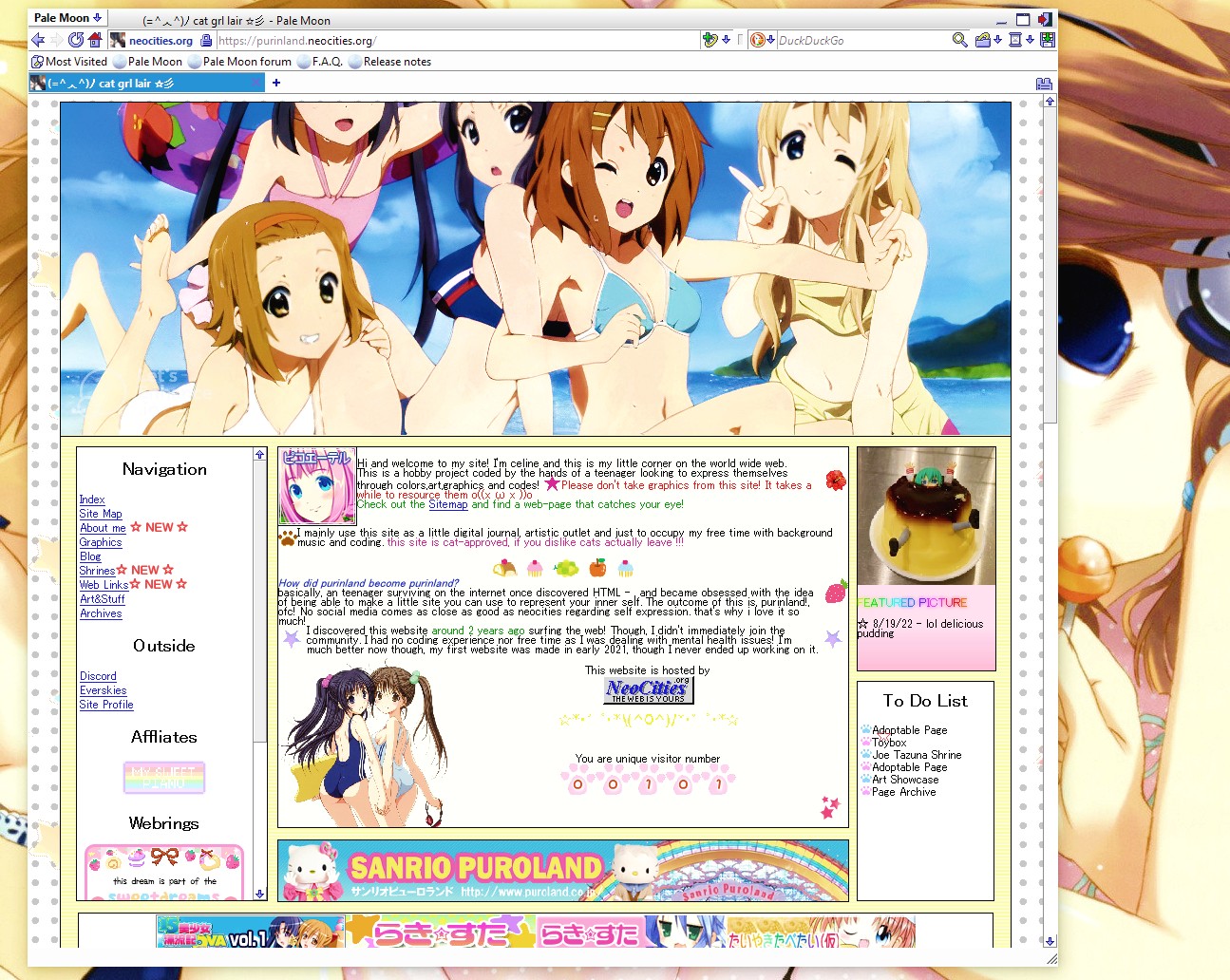Image resolution: width=1230 pixels, height=980 pixels.
Task: Open the F.A.Q. bookmark
Action: 319,62
